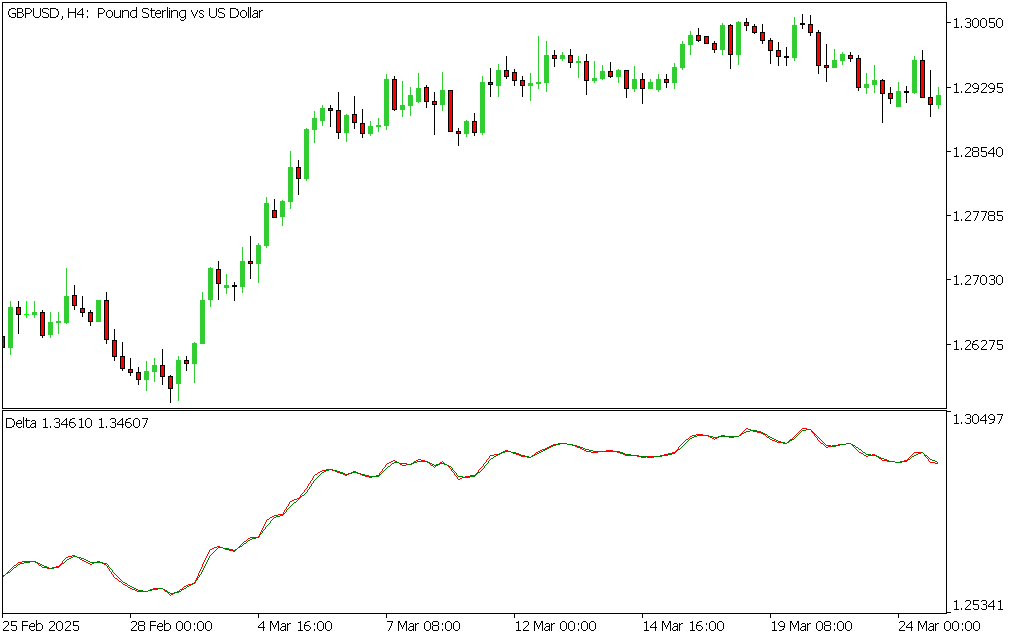
Task: Click the 1.28540 price axis label
Action: [981, 152]
